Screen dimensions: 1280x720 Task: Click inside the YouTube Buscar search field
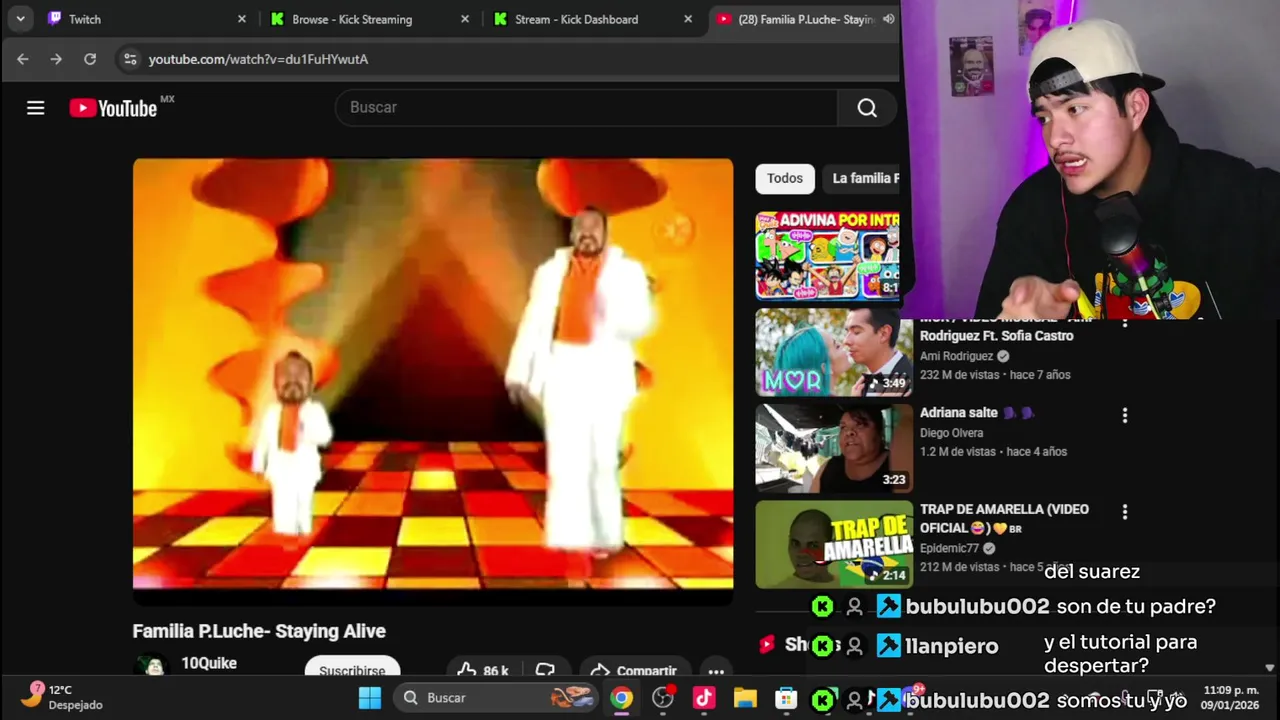[586, 107]
